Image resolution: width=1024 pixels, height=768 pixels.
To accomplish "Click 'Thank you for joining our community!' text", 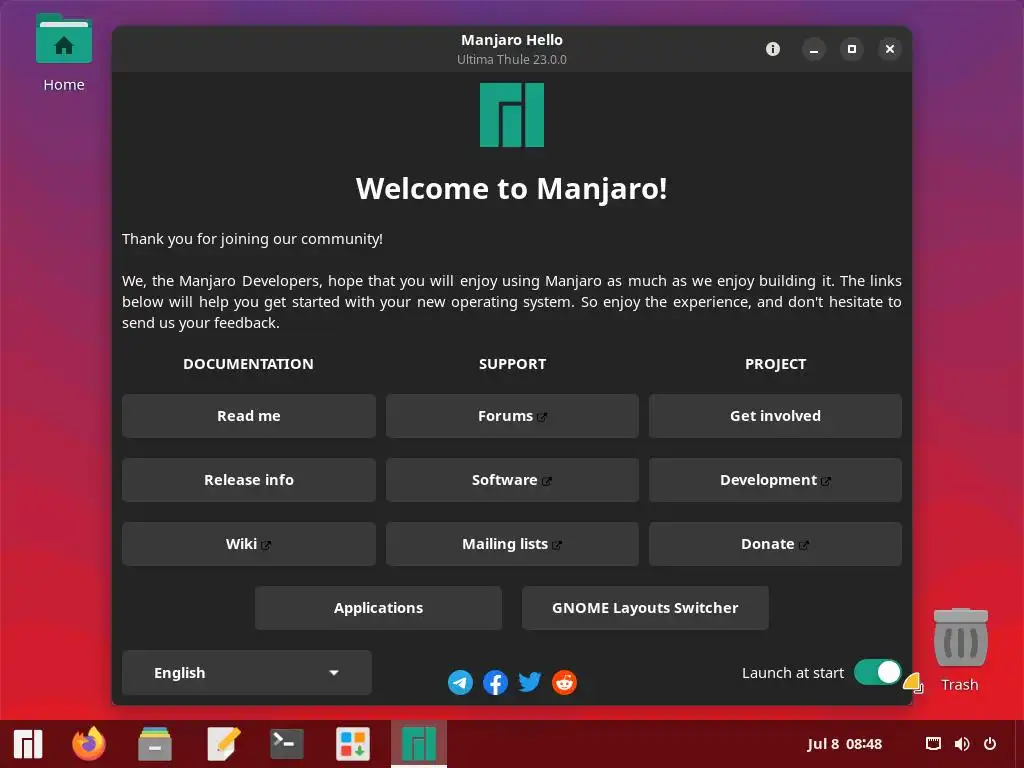I will point(252,239).
